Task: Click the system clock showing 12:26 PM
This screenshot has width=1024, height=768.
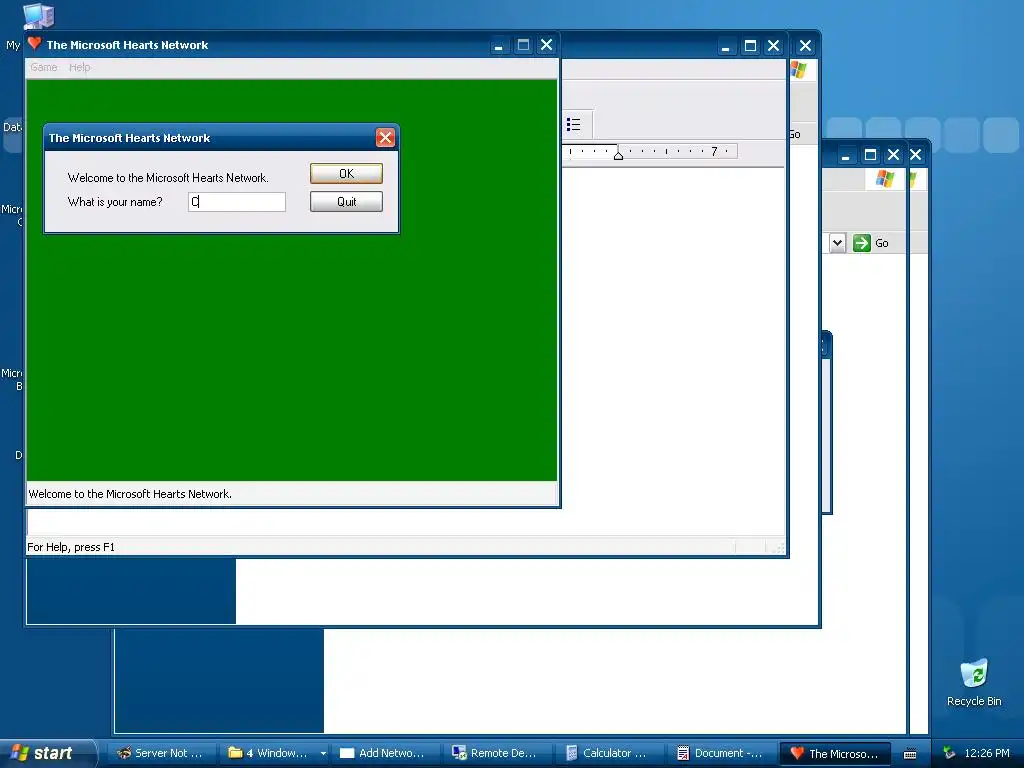Action: tap(987, 753)
